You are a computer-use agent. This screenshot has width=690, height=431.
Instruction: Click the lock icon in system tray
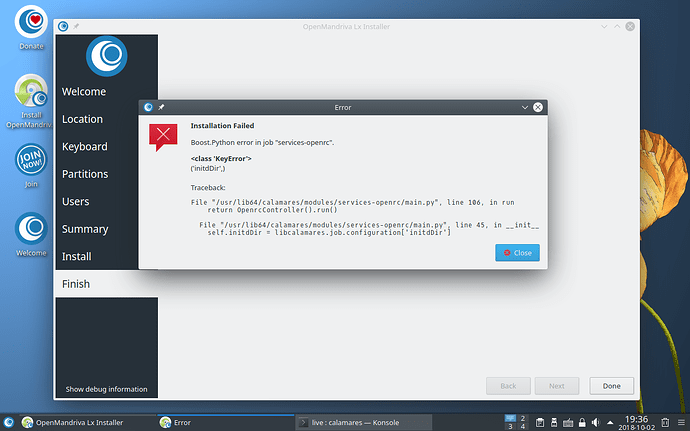point(582,423)
